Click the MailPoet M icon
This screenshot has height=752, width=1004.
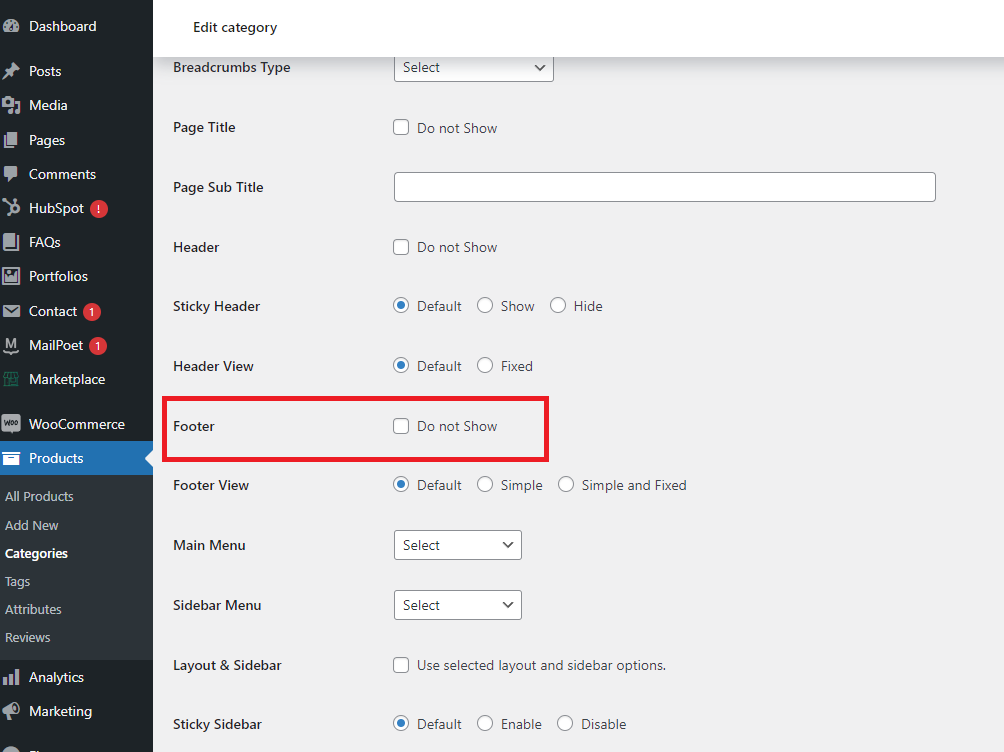point(11,345)
